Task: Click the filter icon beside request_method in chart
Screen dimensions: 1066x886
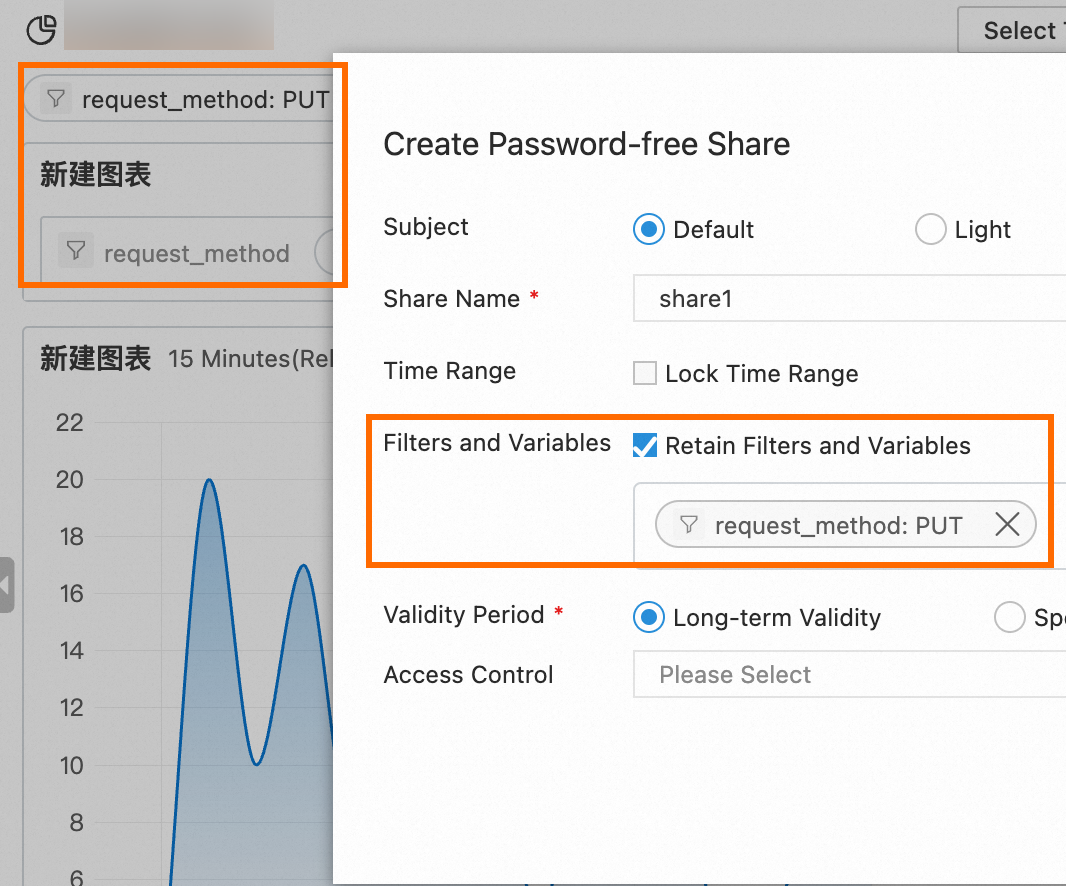Action: [x=75, y=251]
